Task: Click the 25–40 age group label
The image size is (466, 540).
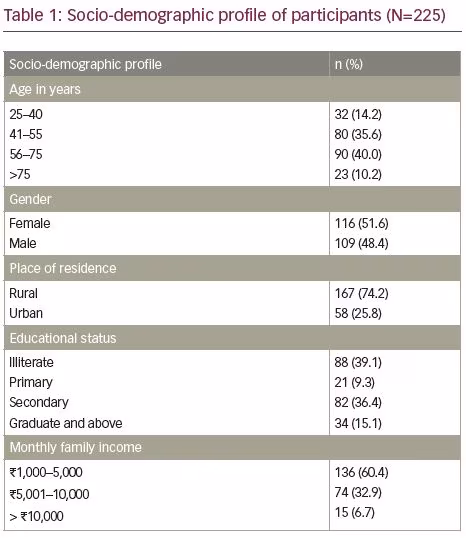Action: (26, 114)
